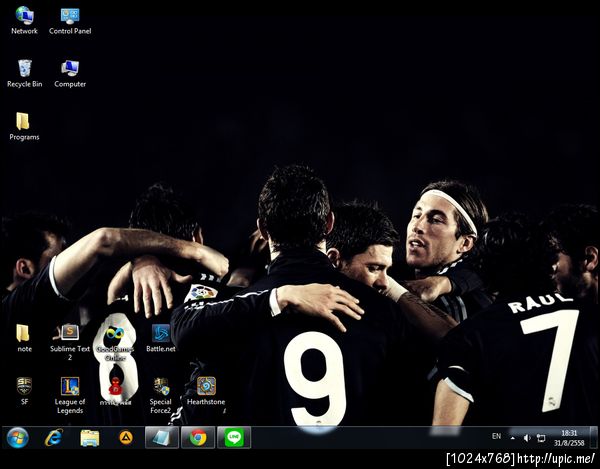Launch Internet Explorer from taskbar
The width and height of the screenshot is (600, 469).
[x=54, y=438]
